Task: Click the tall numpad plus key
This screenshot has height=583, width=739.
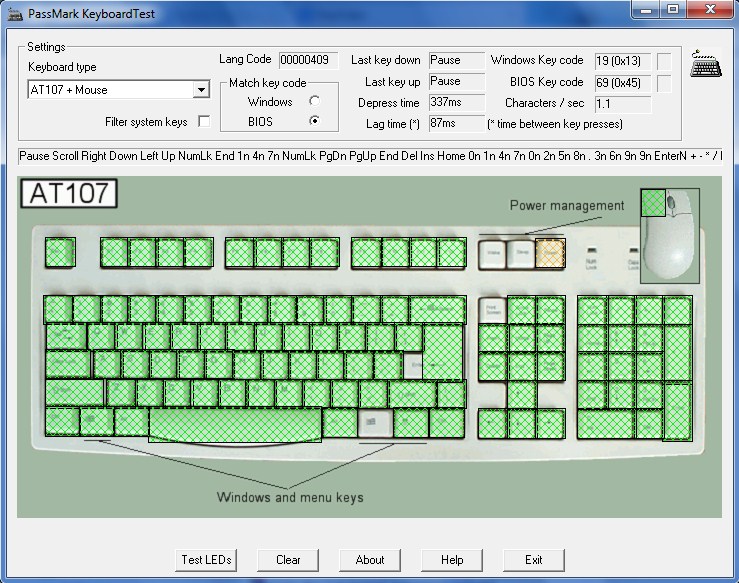Action: click(x=678, y=353)
